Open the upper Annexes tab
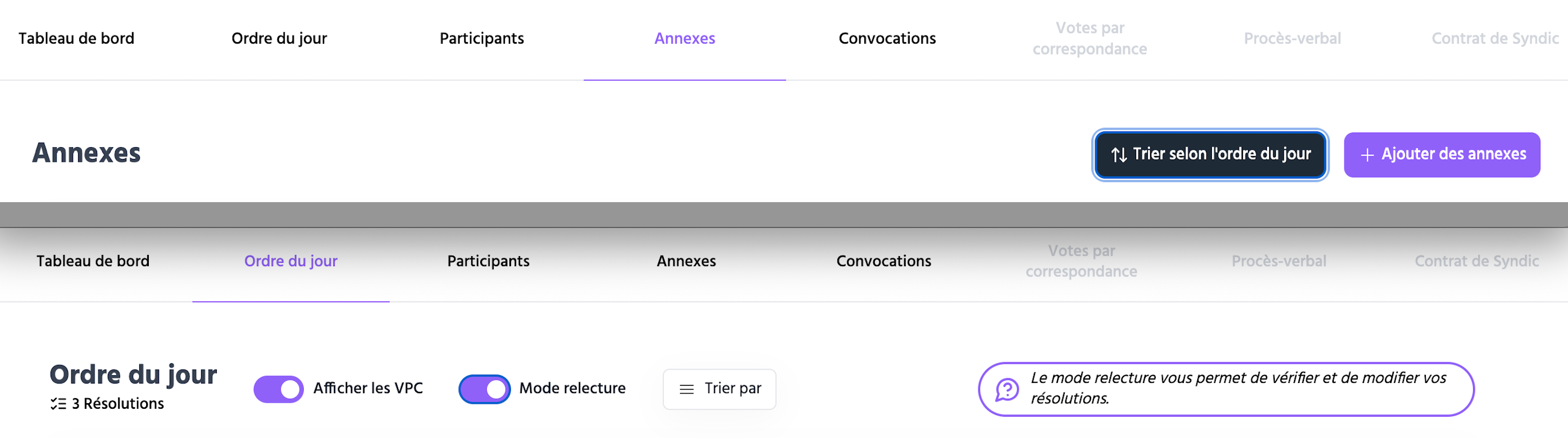This screenshot has width=1568, height=438. tap(684, 39)
